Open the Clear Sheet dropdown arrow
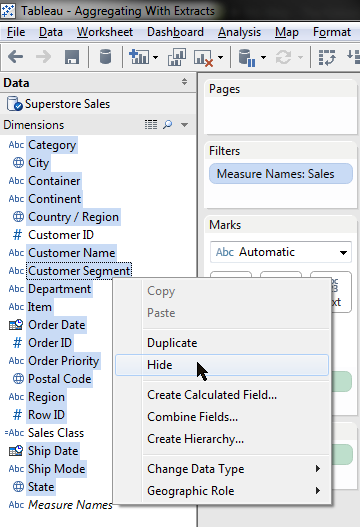The width and height of the screenshot is (360, 527). pos(220,57)
